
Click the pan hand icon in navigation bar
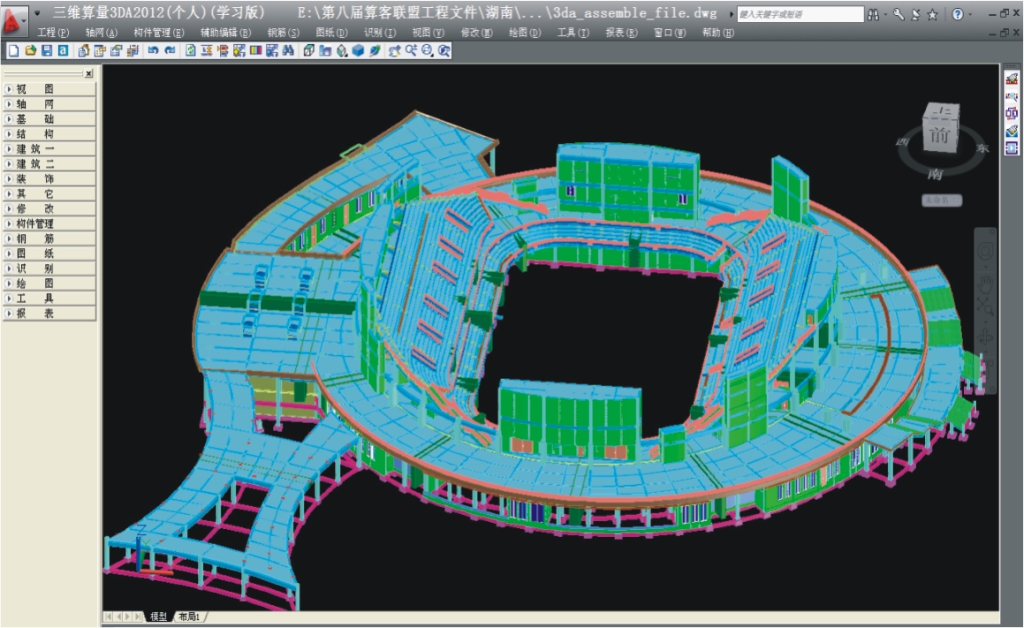click(x=985, y=283)
